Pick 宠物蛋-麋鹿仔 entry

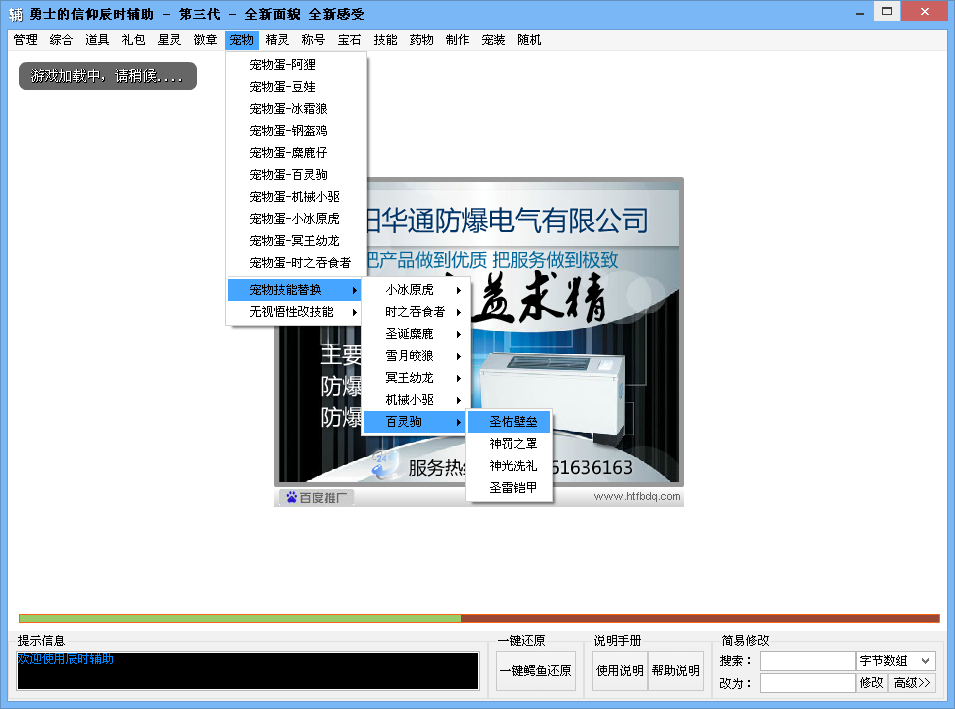pyautogui.click(x=296, y=152)
